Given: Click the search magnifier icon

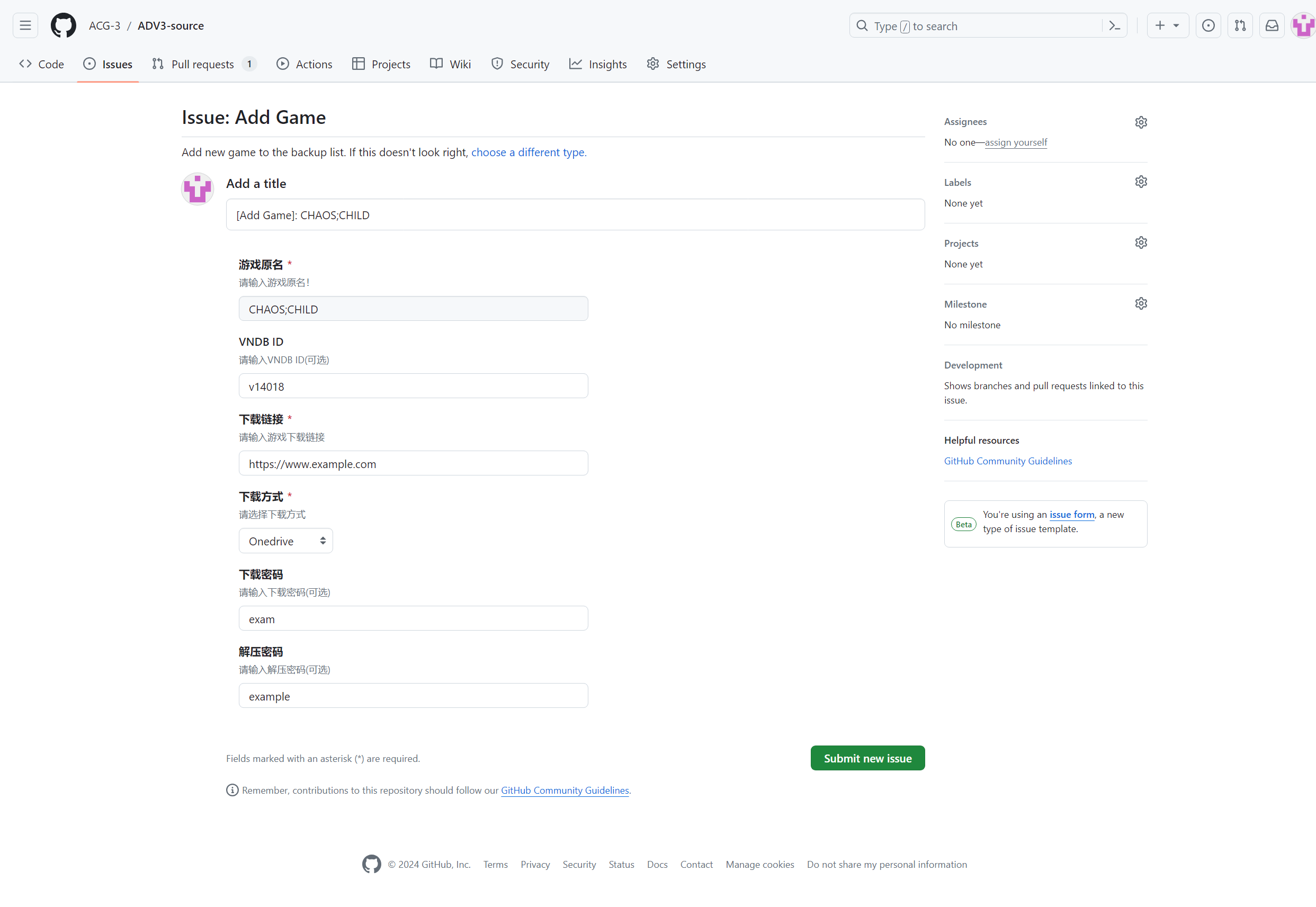Looking at the screenshot, I should [862, 25].
